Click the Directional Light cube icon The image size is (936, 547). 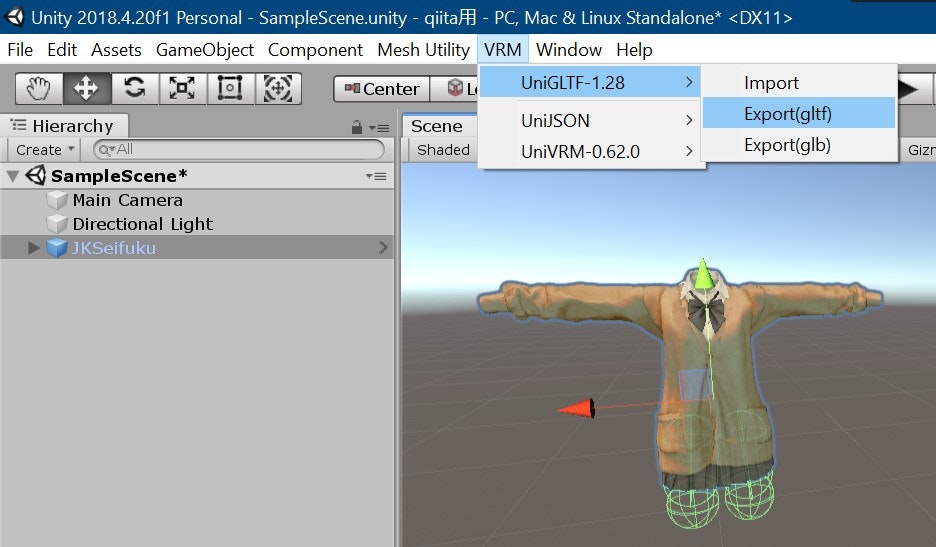[x=57, y=224]
